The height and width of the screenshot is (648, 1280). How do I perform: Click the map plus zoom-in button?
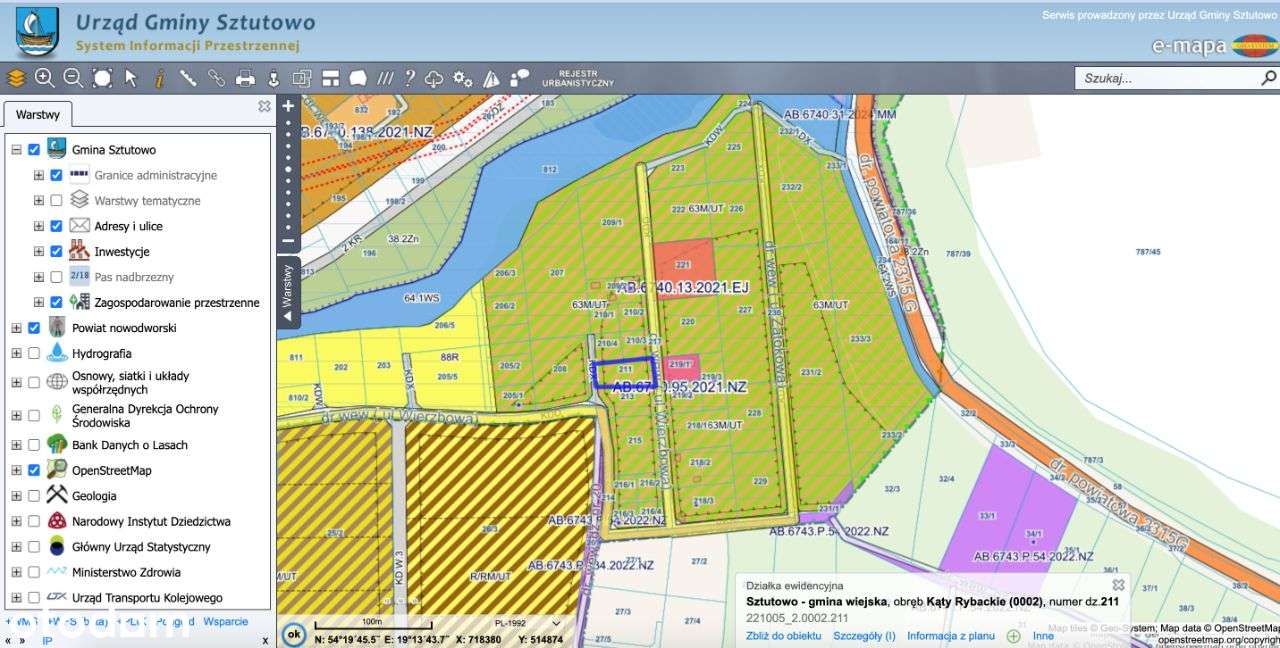(x=288, y=106)
